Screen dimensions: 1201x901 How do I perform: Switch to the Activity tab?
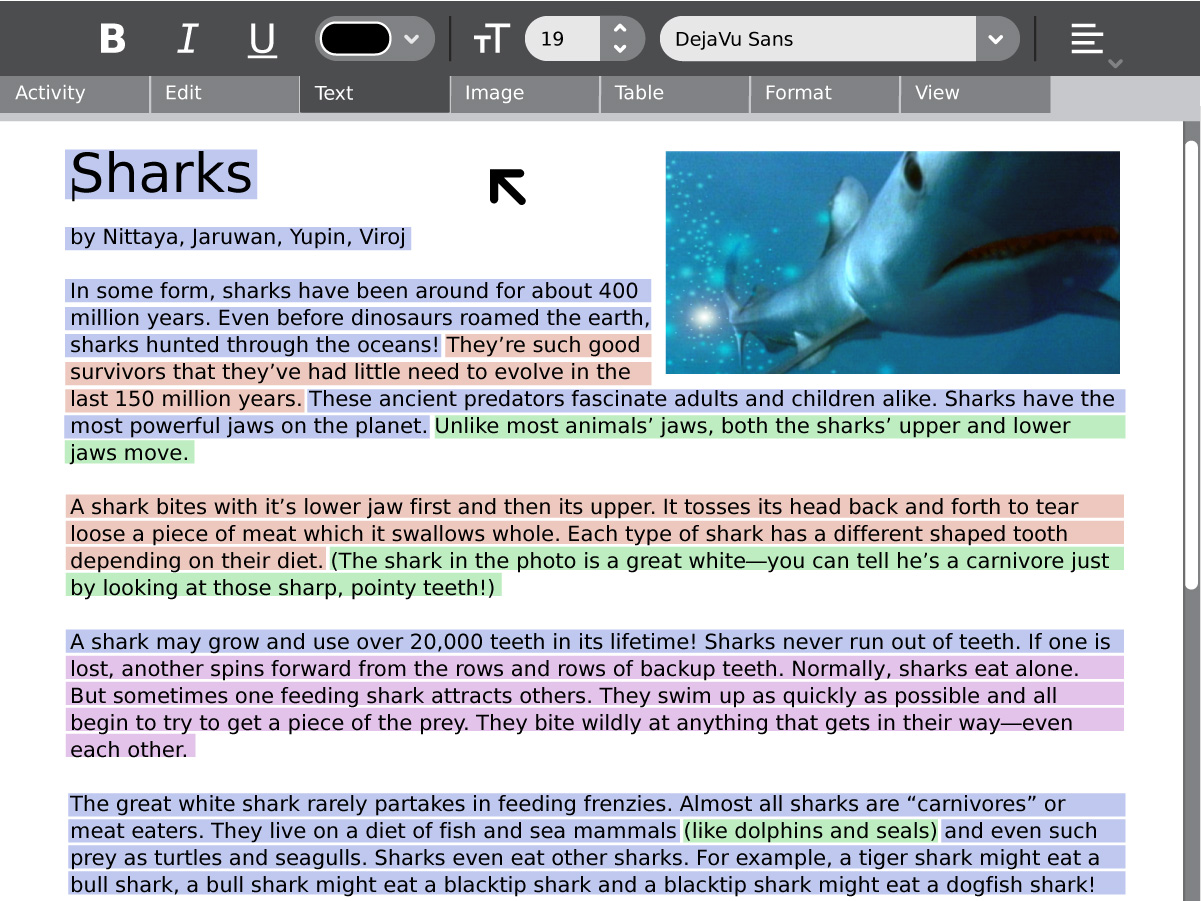75,93
